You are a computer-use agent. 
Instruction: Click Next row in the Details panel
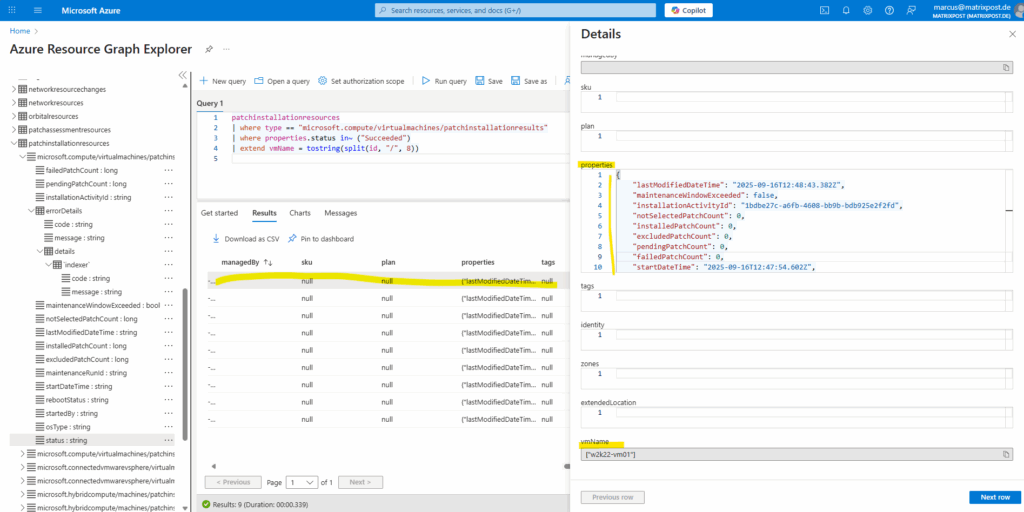point(995,498)
